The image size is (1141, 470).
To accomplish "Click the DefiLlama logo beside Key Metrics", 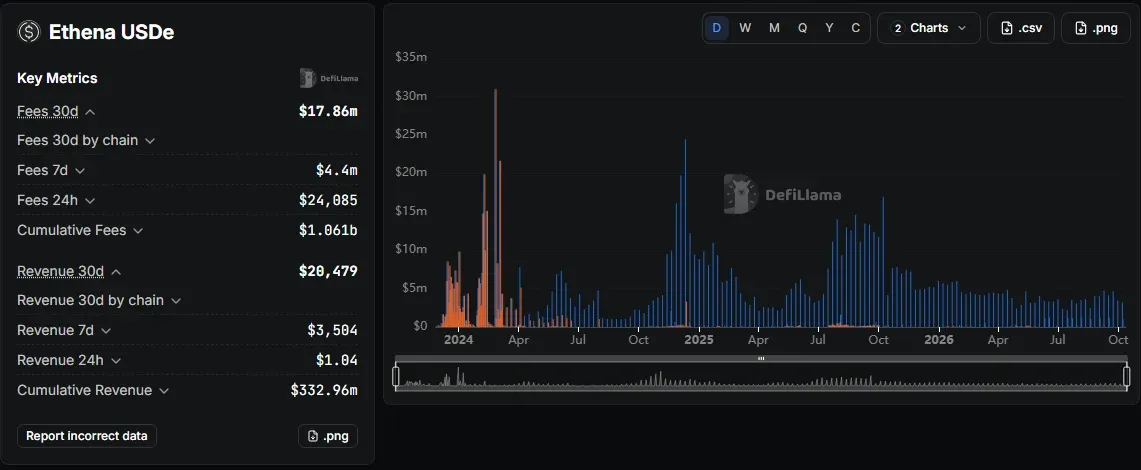I will coord(329,78).
